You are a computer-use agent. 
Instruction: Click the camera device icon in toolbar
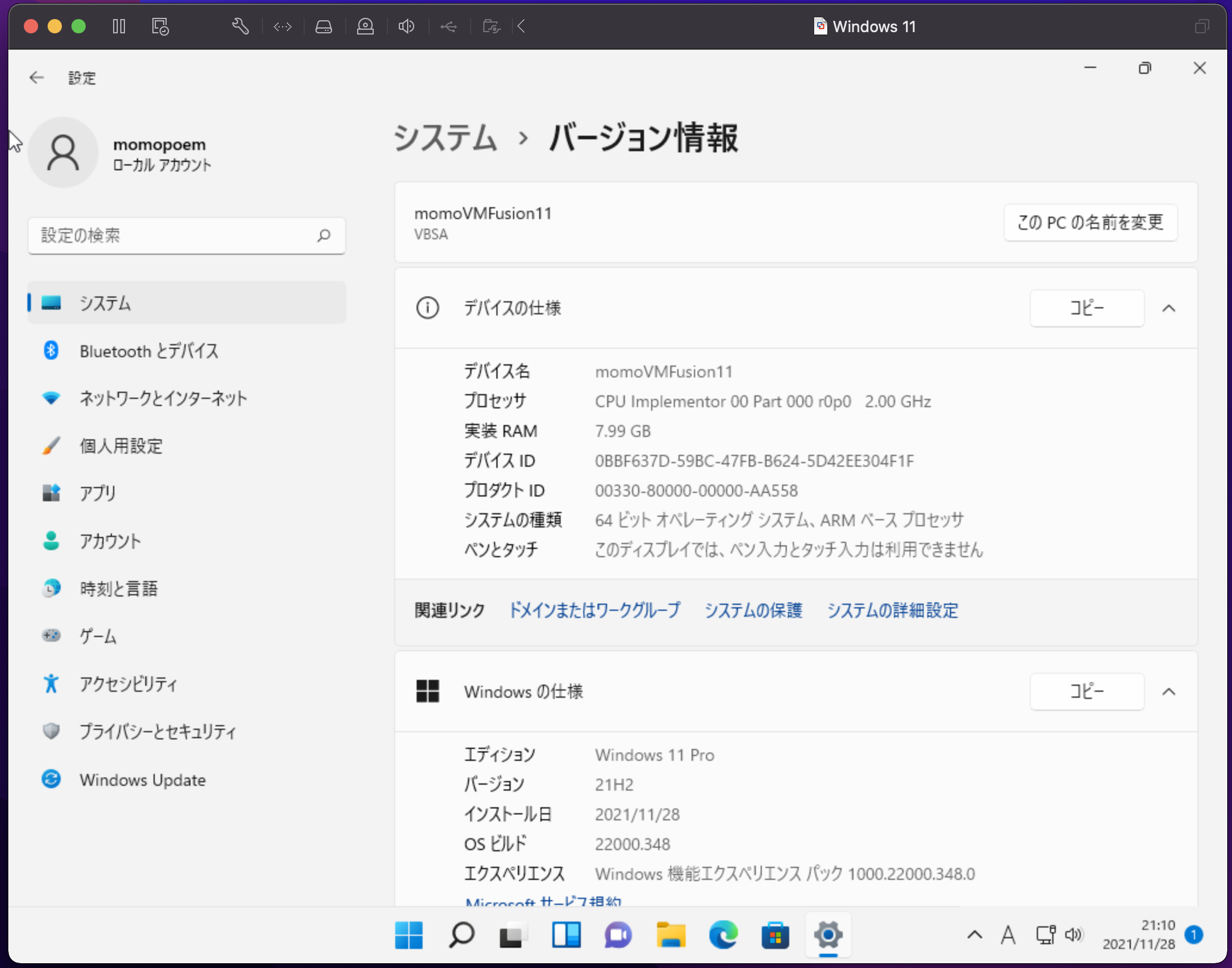click(x=365, y=26)
